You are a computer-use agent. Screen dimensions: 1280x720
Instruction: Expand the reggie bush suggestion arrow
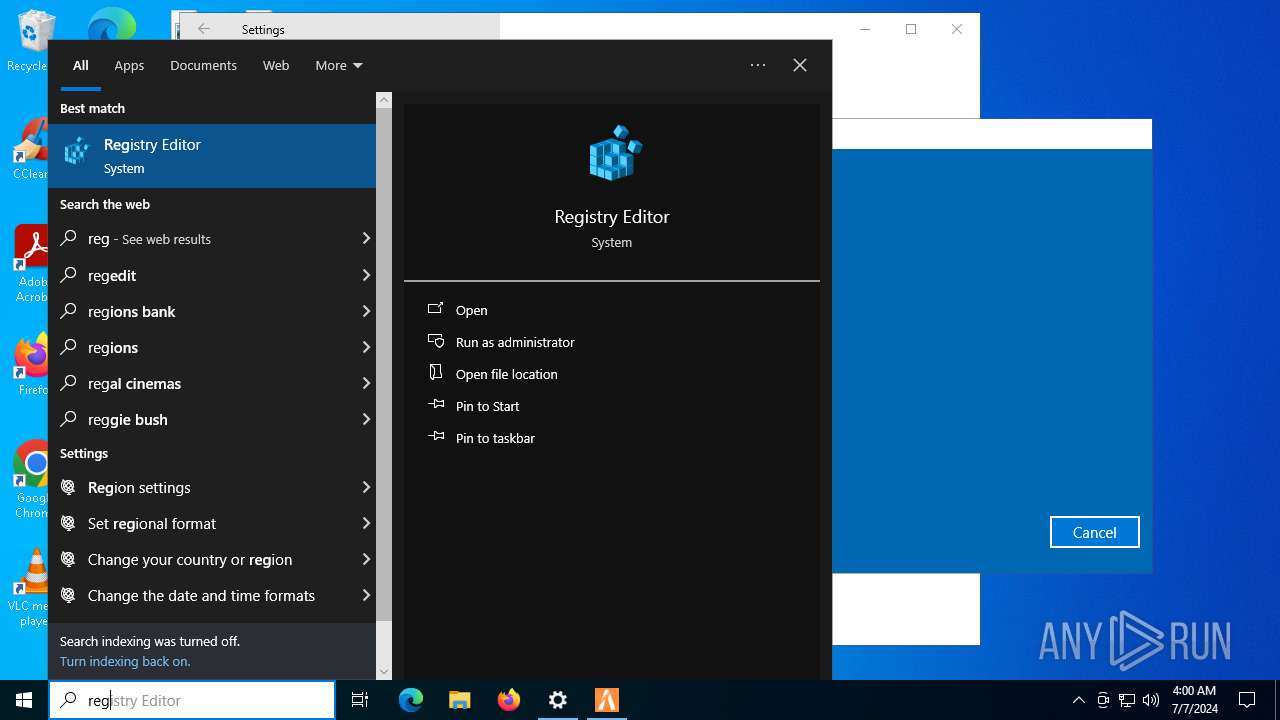[x=366, y=419]
